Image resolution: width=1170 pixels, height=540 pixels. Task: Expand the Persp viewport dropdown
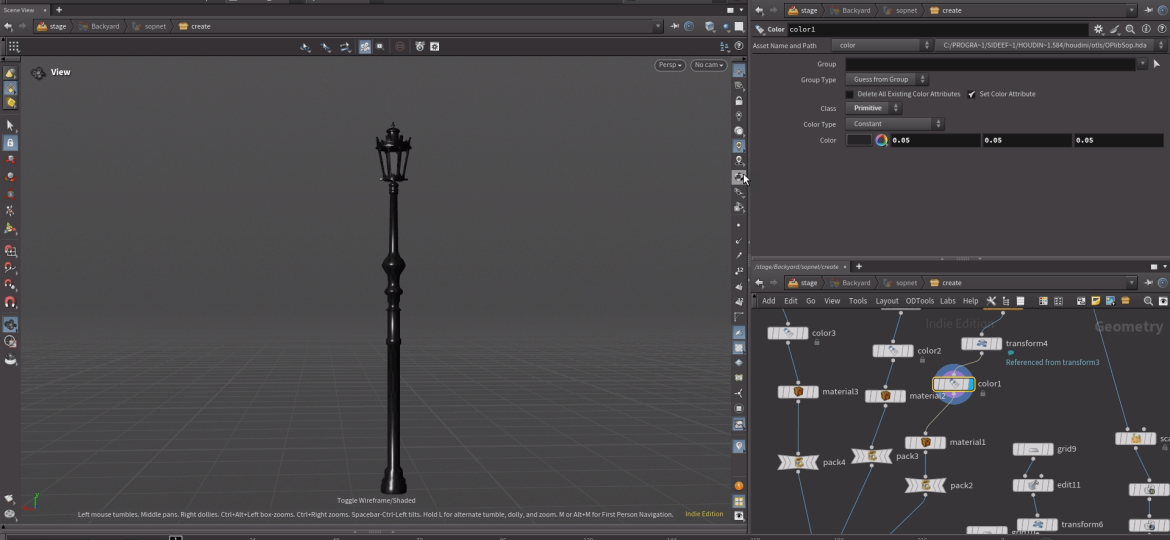(670, 65)
